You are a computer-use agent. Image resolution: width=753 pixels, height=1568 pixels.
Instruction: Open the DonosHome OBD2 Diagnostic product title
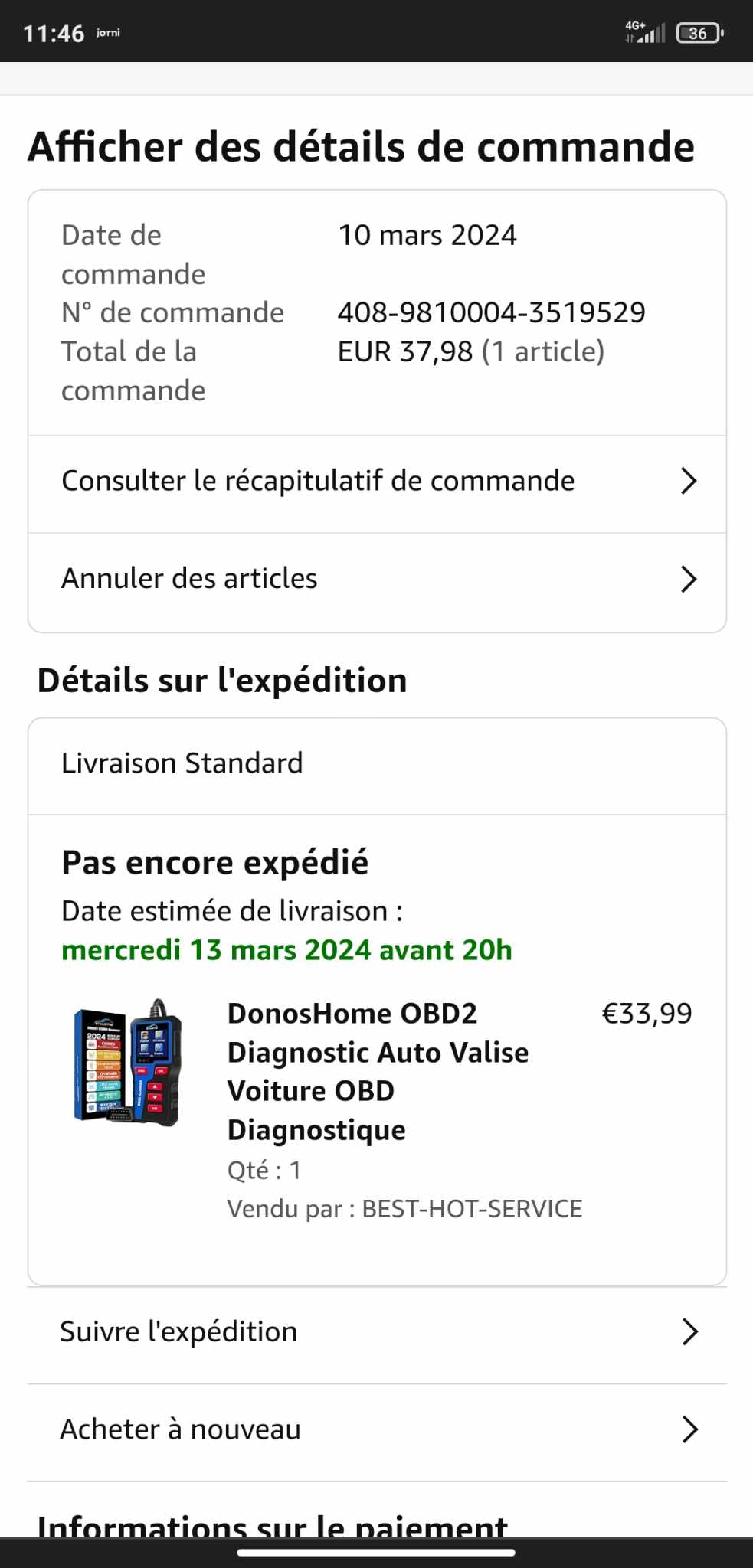pyautogui.click(x=378, y=1071)
